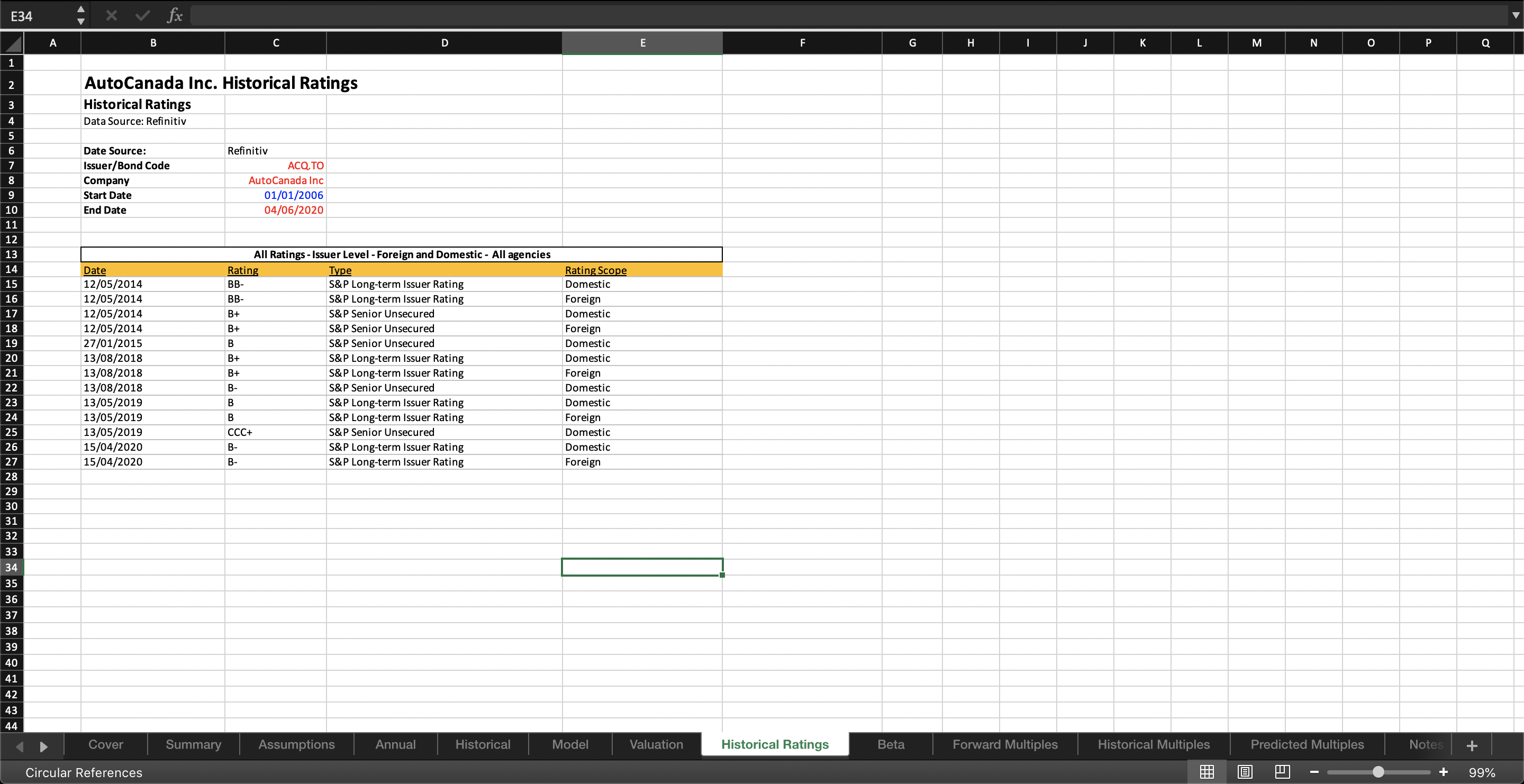Click the 'B-' rating in row 26
The width and height of the screenshot is (1524, 784).
click(x=276, y=447)
